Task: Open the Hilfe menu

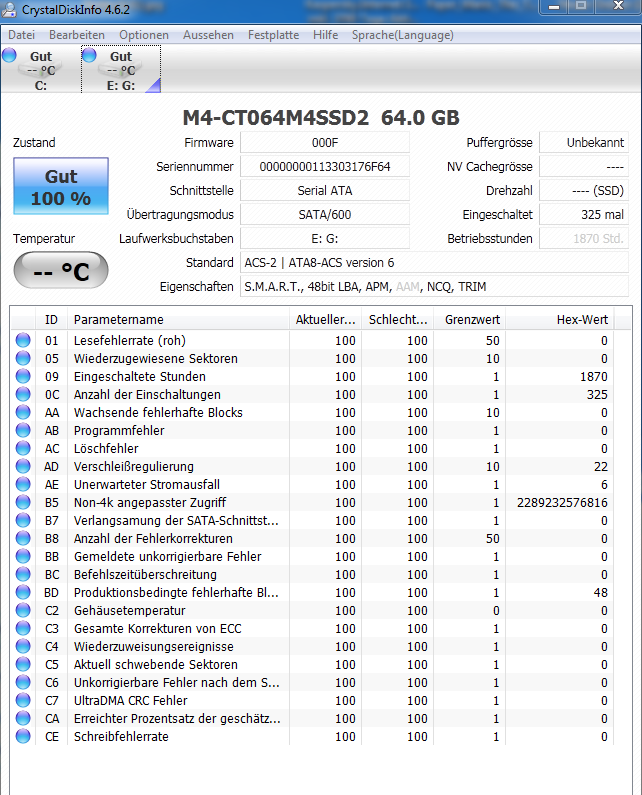Action: tap(326, 35)
